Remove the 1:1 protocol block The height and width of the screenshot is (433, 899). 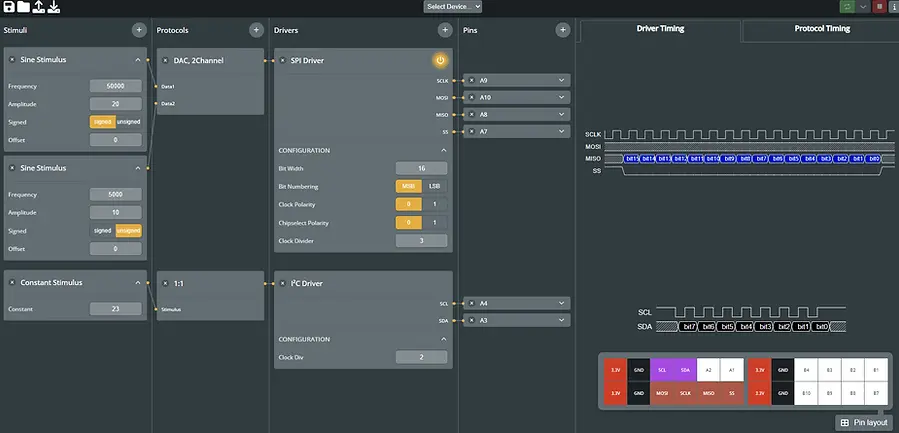(x=165, y=283)
